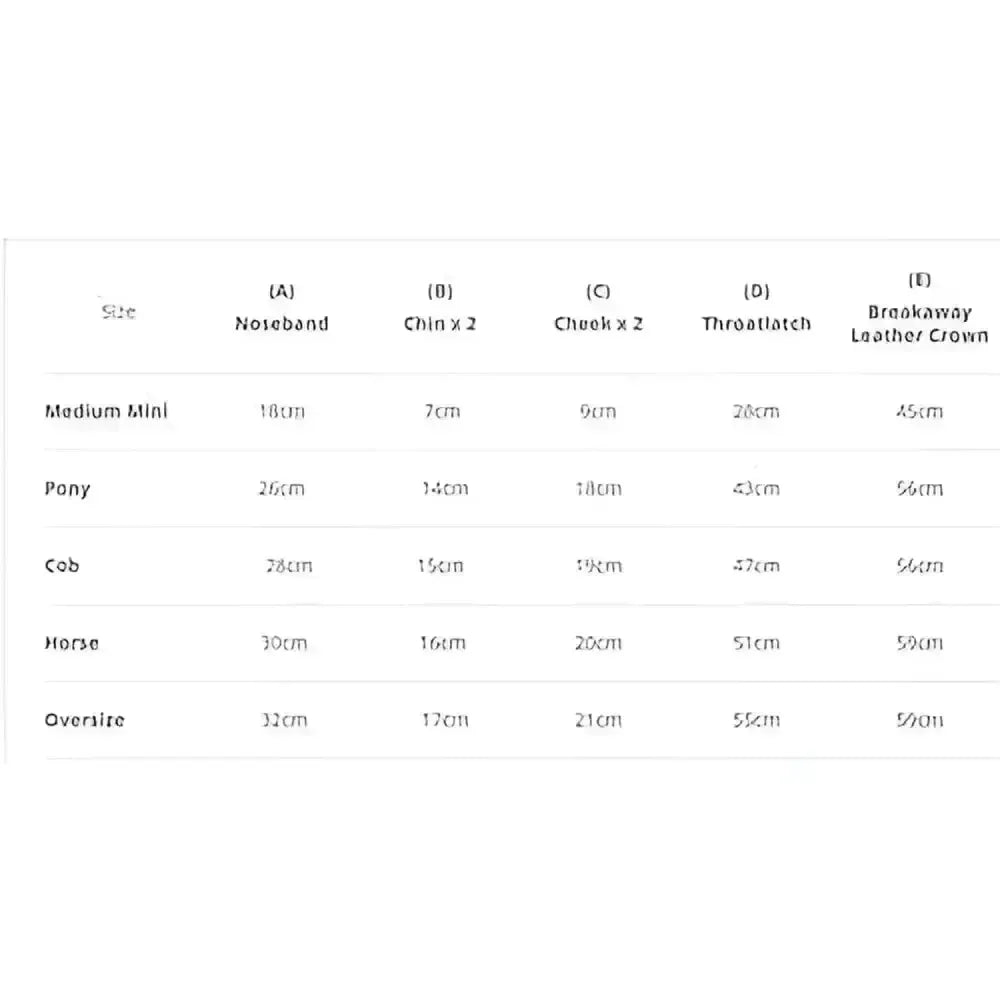Viewport: 1000px width, 1000px height.
Task: Select the Oversize noseband 32cm cell
Action: (x=284, y=720)
